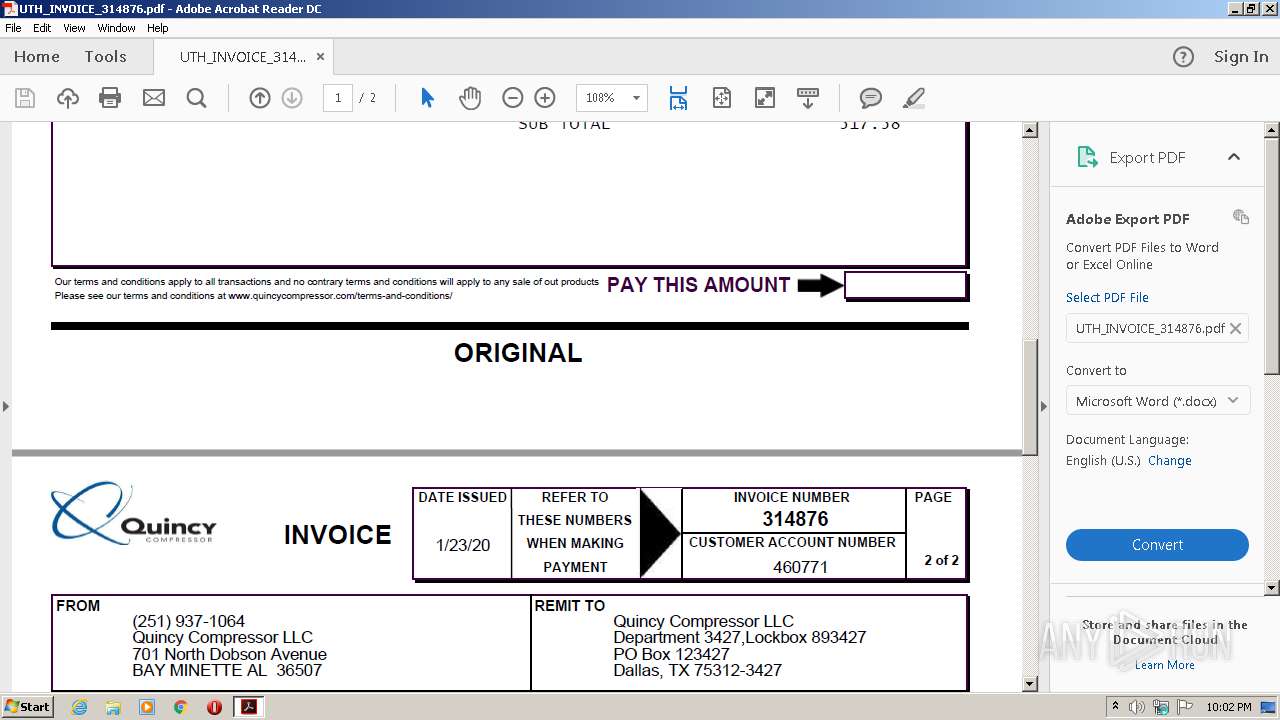Click the upload to cloud icon

[68, 98]
